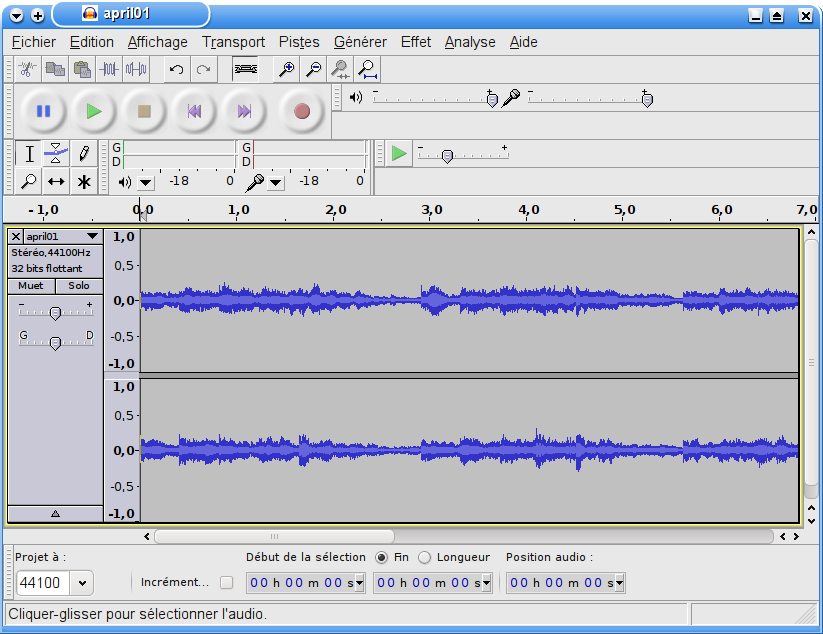Start playback with the large Play button
823x634 pixels.
(94, 111)
